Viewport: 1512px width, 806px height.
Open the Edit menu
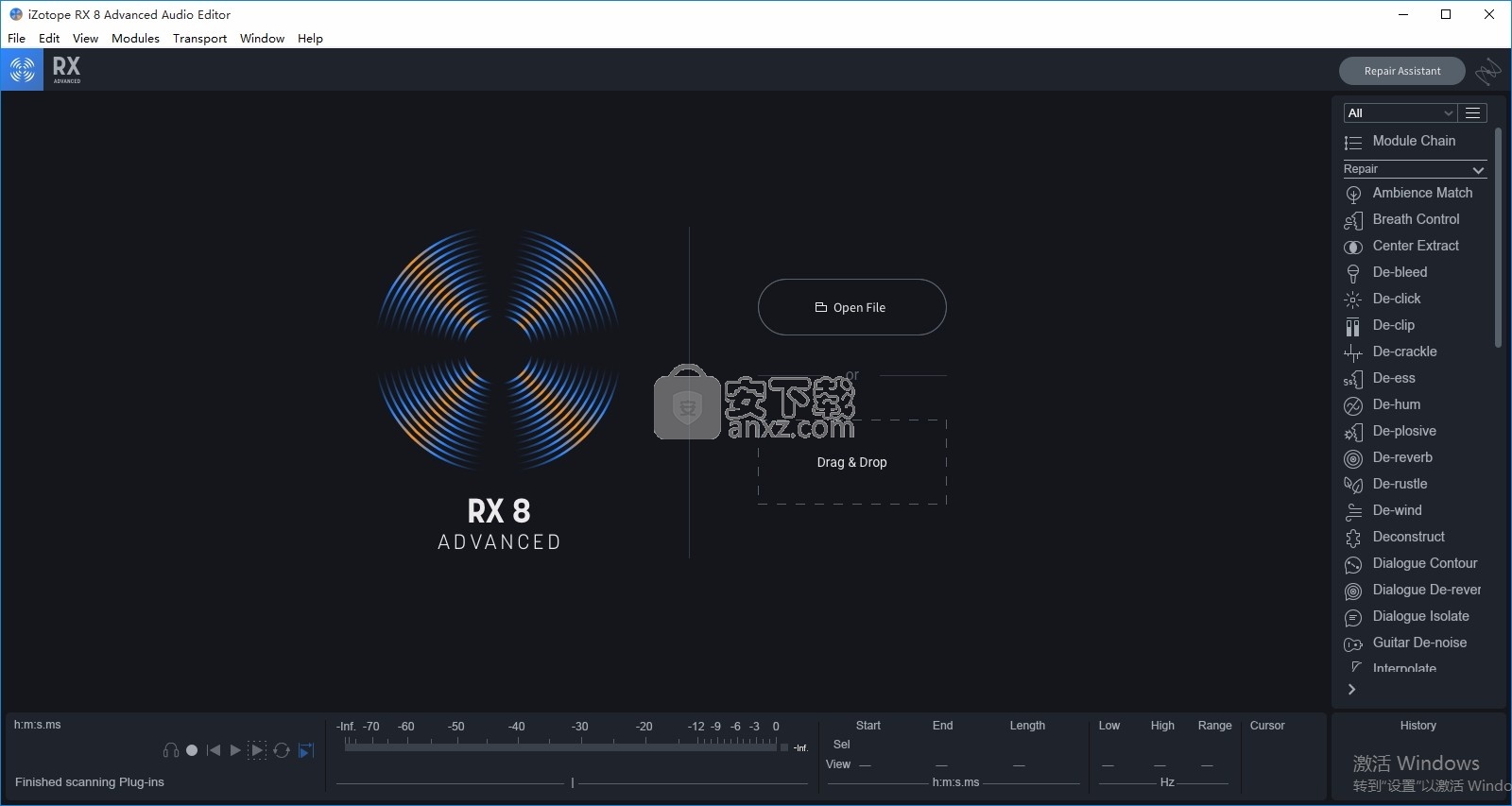pyautogui.click(x=49, y=39)
